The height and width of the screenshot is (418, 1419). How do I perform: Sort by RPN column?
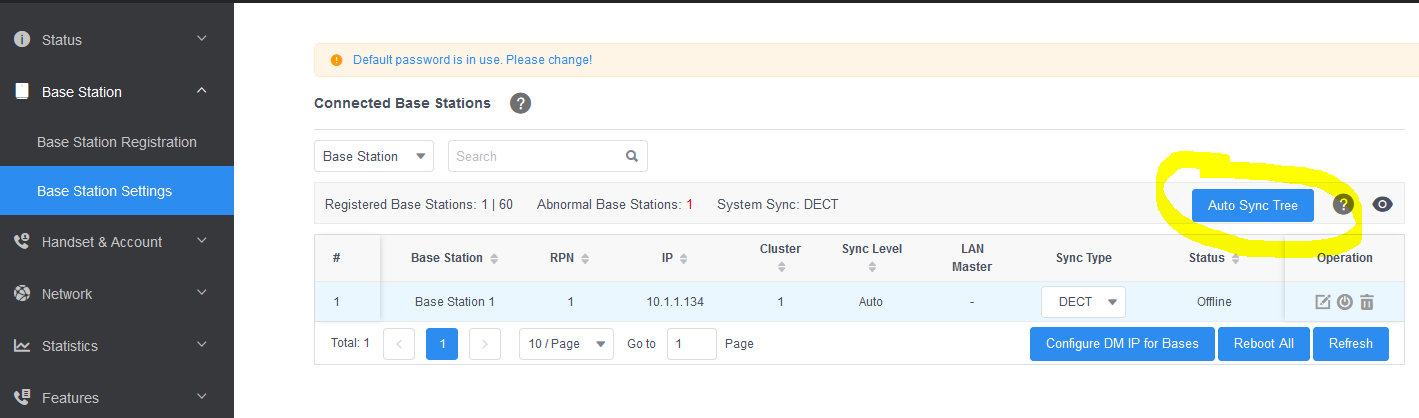pos(585,258)
